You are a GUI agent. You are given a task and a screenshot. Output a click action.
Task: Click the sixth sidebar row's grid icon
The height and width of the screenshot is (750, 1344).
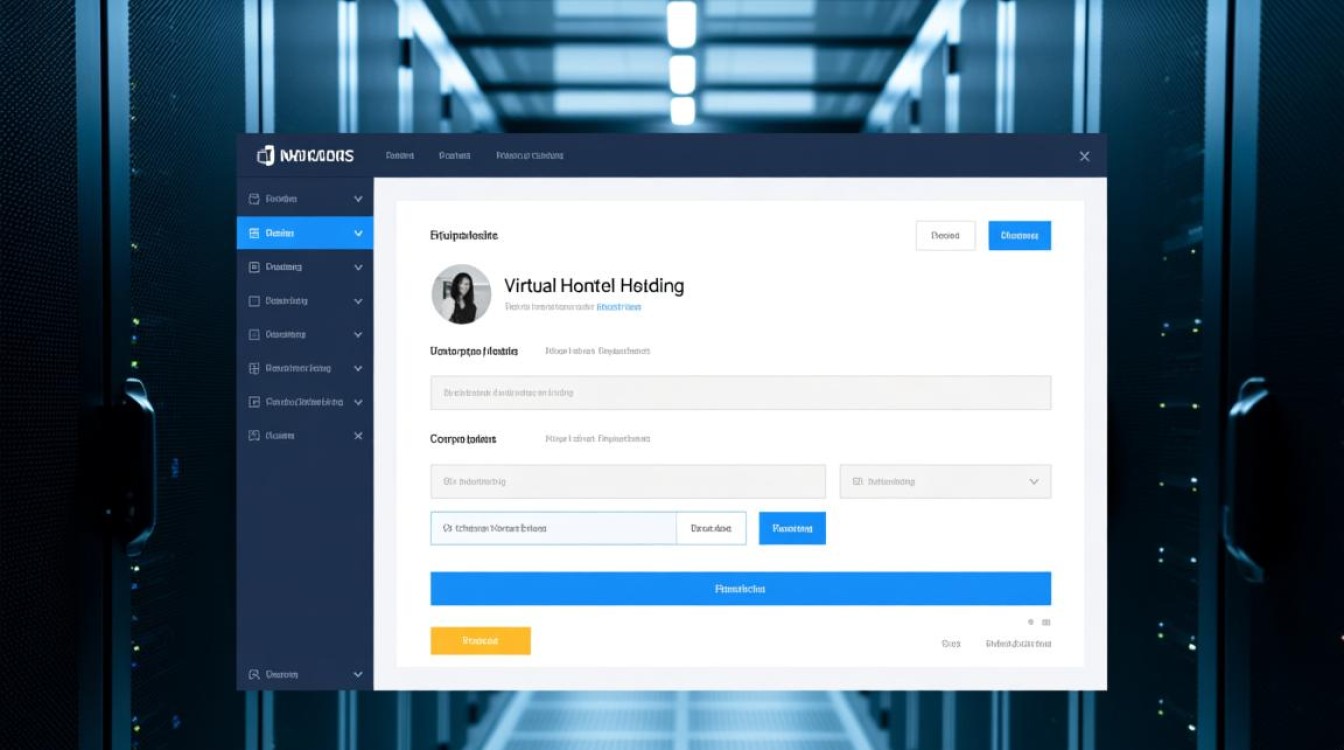254,368
